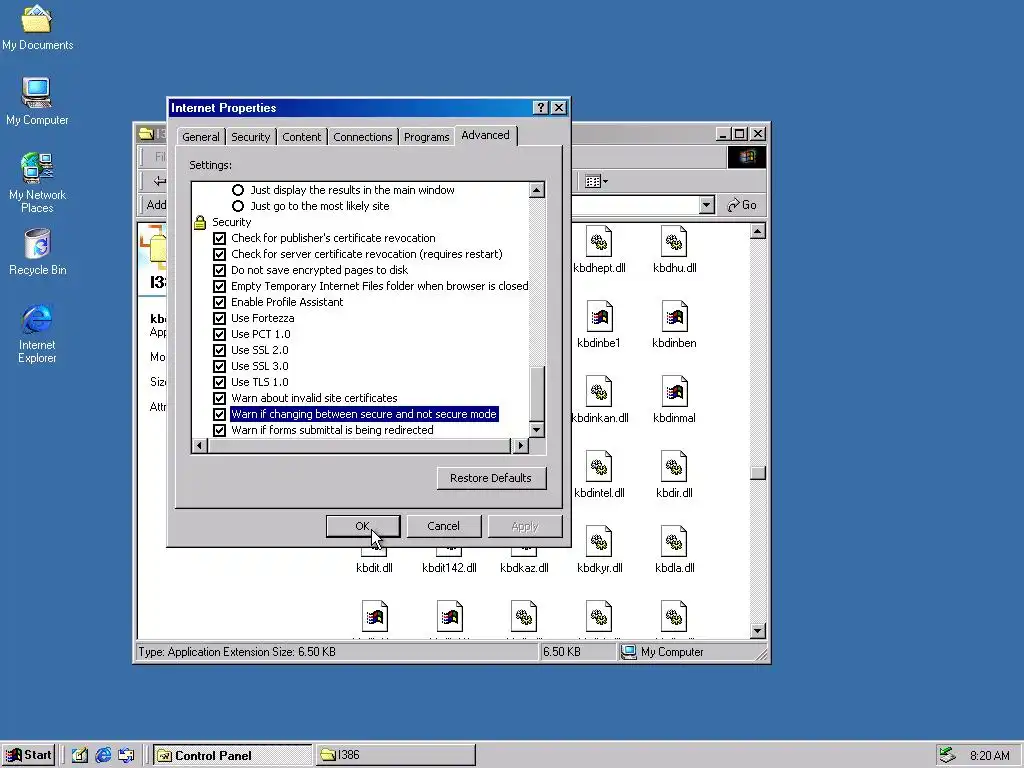Click Internet Explorer quick launch icon
Screen dimensions: 1024x768
[x=103, y=755]
